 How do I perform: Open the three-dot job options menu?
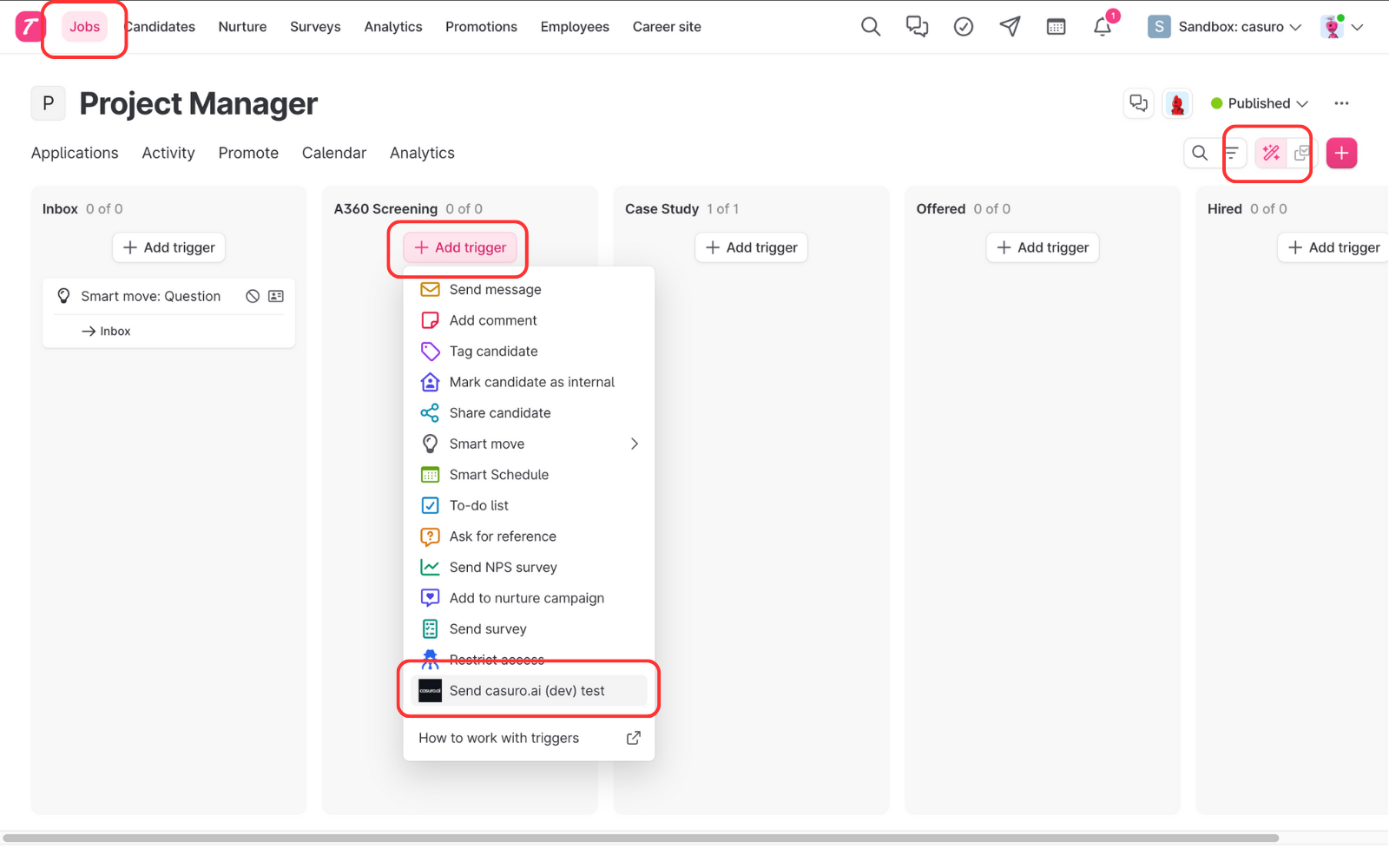tap(1341, 103)
